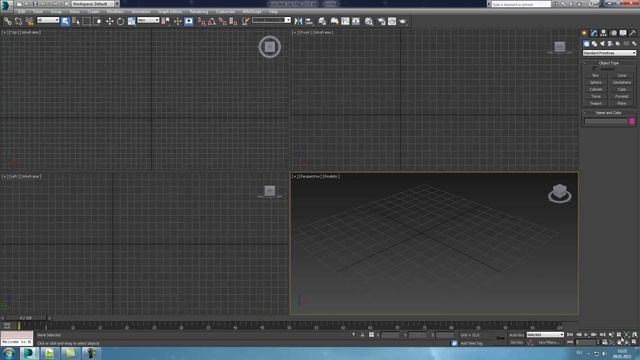Click the Box primitive button

tap(596, 76)
